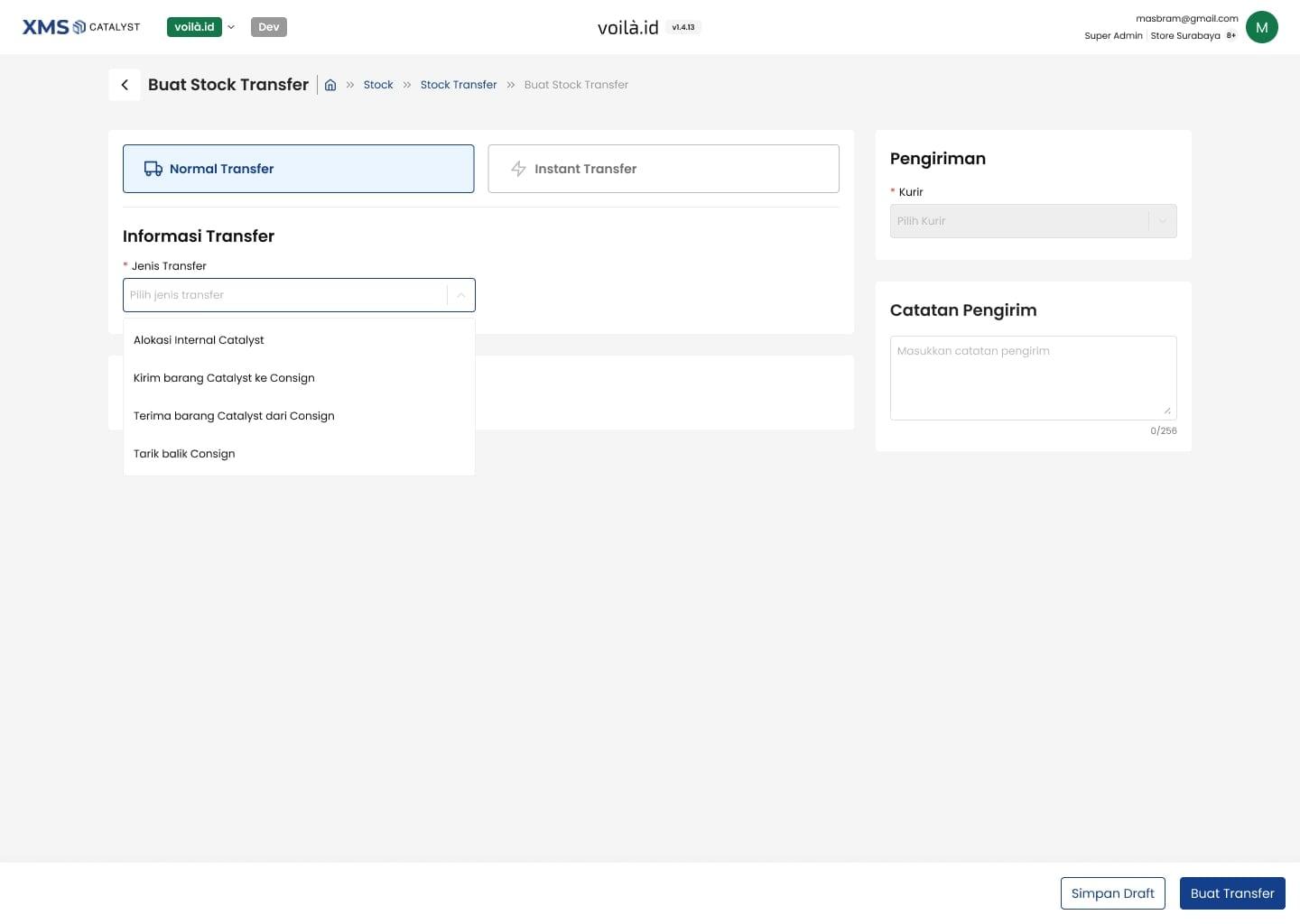Image resolution: width=1300 pixels, height=924 pixels.
Task: Click the truck icon in Normal Transfer
Action: 153,169
